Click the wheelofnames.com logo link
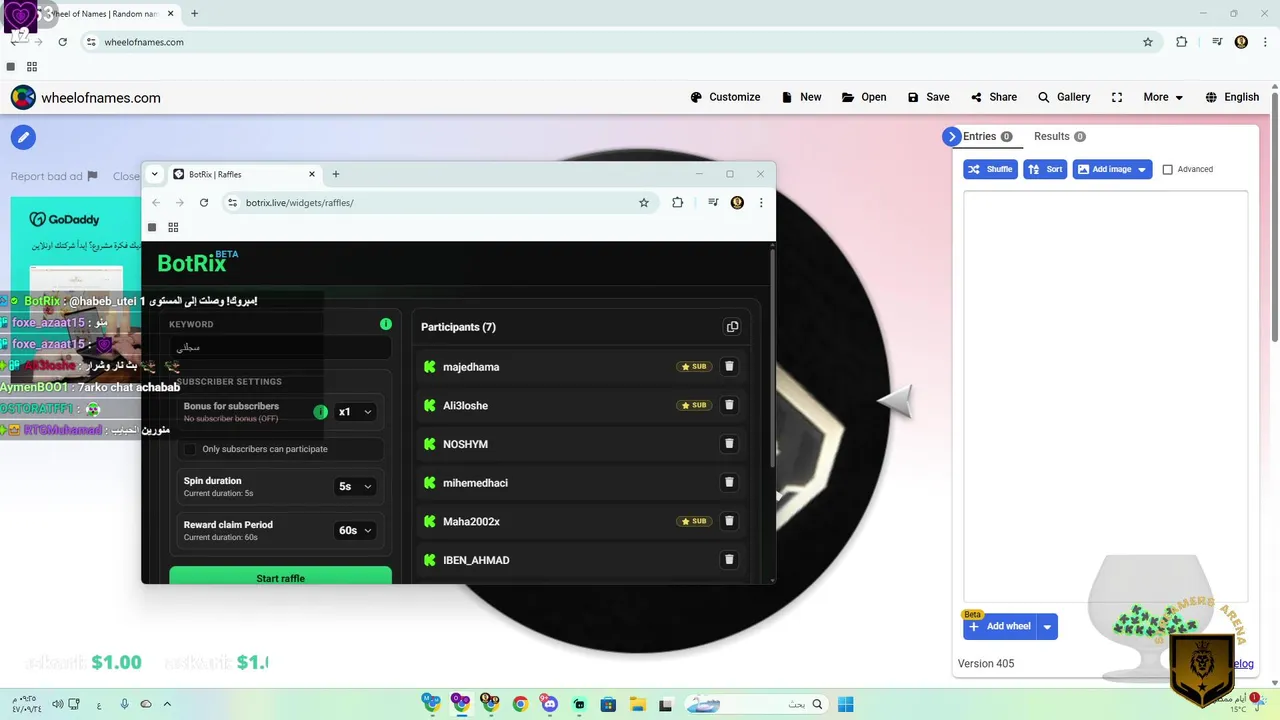The height and width of the screenshot is (720, 1280). (86, 97)
